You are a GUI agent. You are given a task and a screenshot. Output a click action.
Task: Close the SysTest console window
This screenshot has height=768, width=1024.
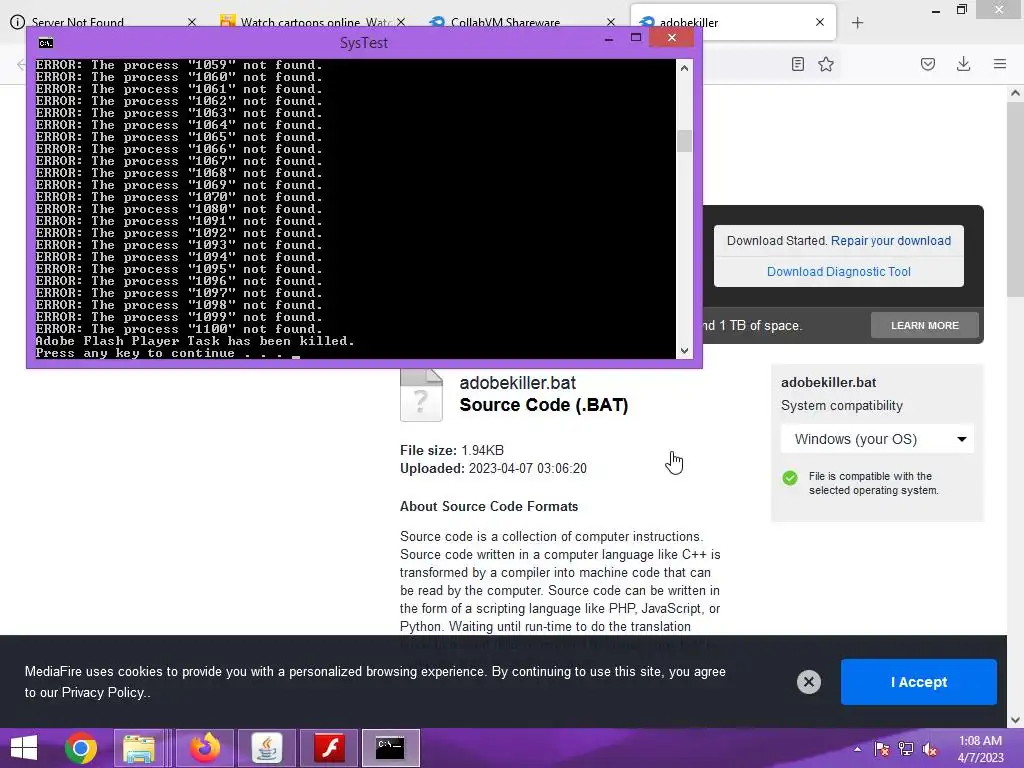(x=671, y=38)
